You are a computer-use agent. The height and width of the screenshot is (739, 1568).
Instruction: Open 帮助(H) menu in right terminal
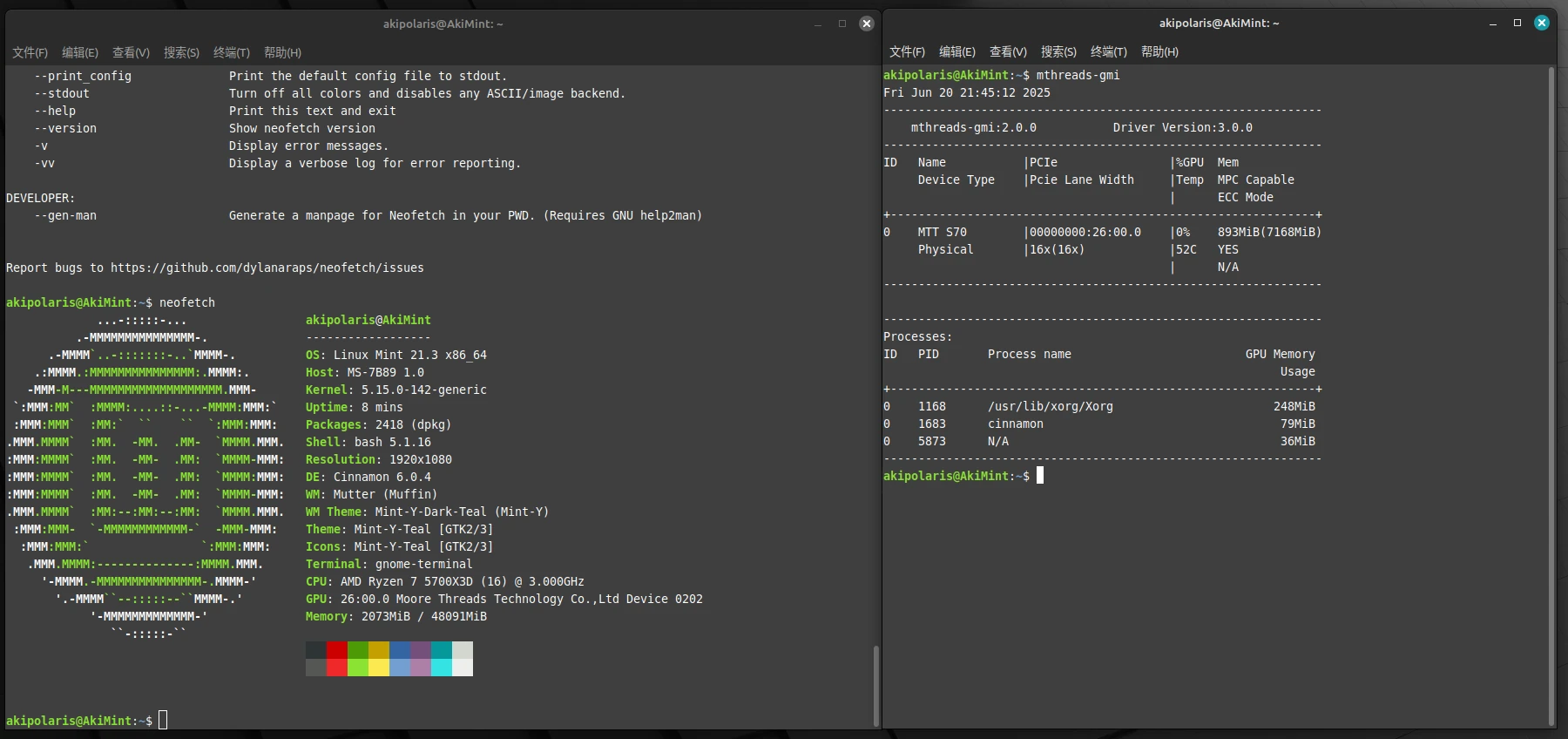(x=1159, y=51)
